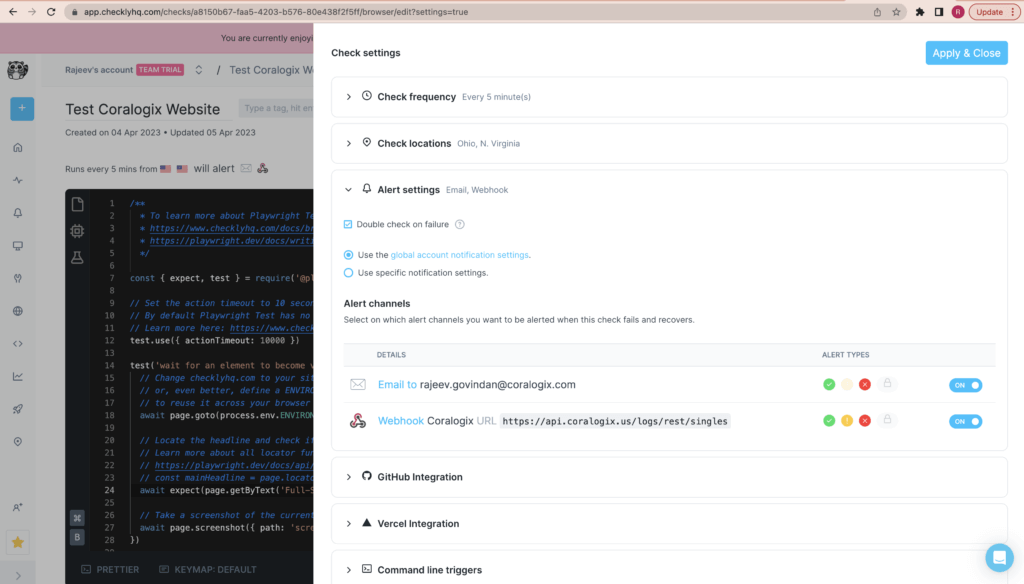Click the help icon beside Double check
This screenshot has height=584, width=1024.
coord(460,224)
